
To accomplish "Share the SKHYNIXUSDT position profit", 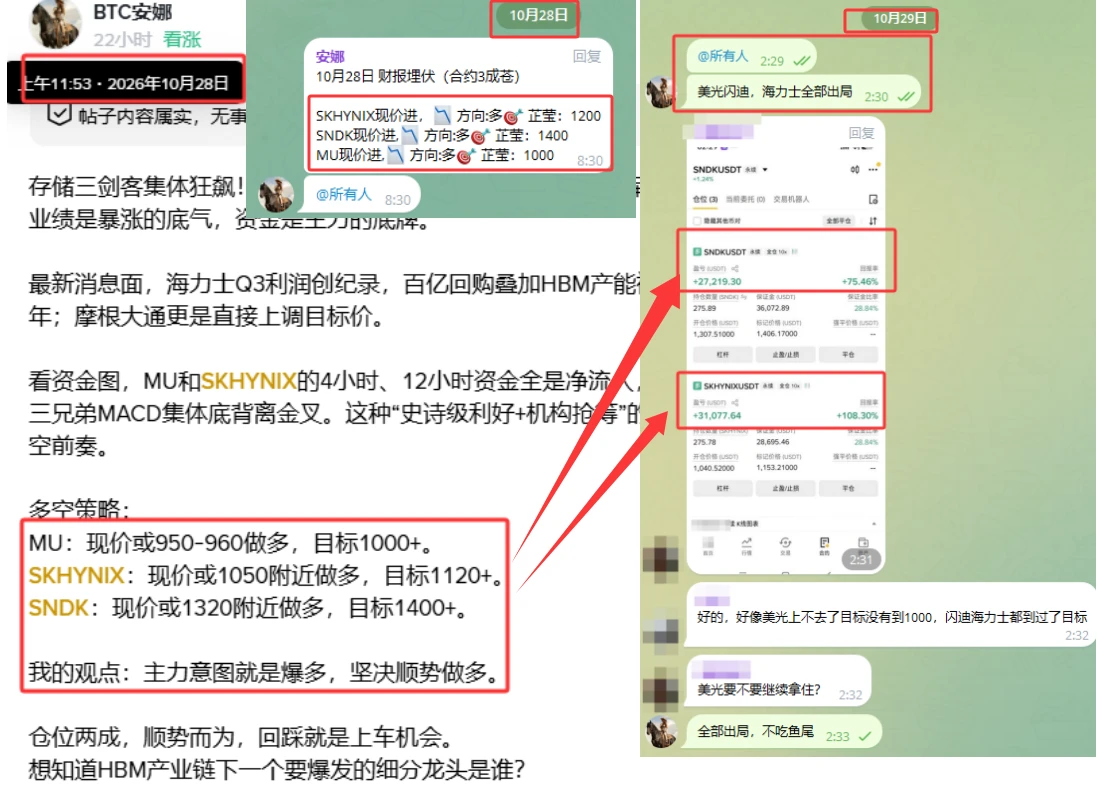I will pos(735,403).
